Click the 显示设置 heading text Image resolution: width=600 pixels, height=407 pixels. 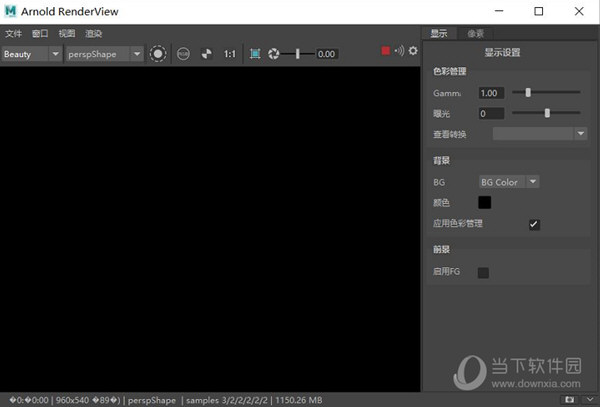pos(502,52)
